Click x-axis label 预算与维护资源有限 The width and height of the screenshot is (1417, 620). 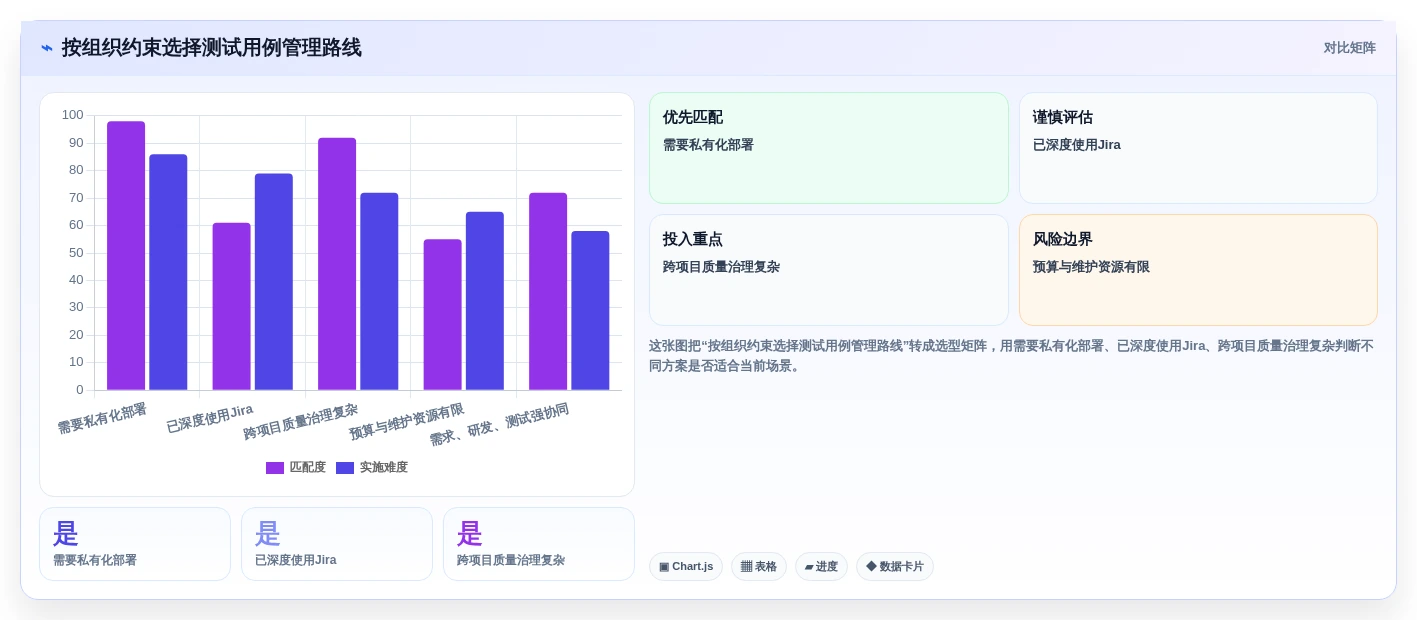point(407,422)
